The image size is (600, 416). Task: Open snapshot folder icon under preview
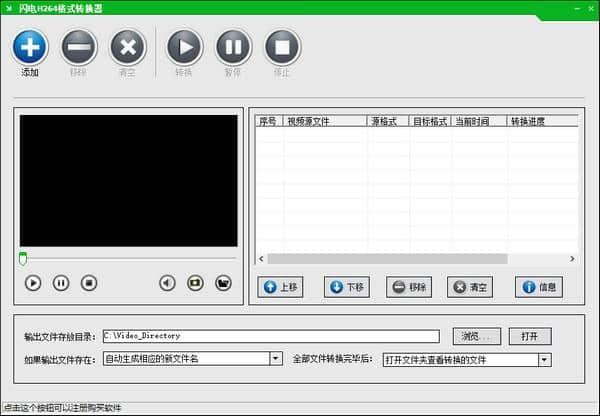pyautogui.click(x=223, y=283)
